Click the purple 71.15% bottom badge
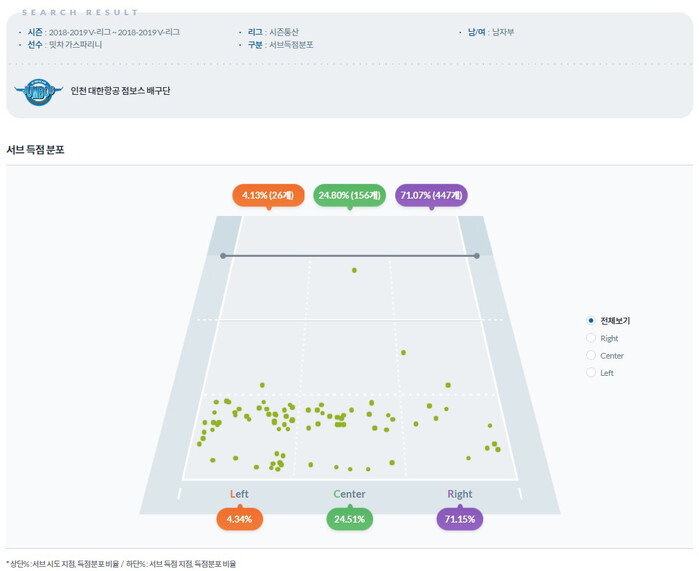 (460, 519)
